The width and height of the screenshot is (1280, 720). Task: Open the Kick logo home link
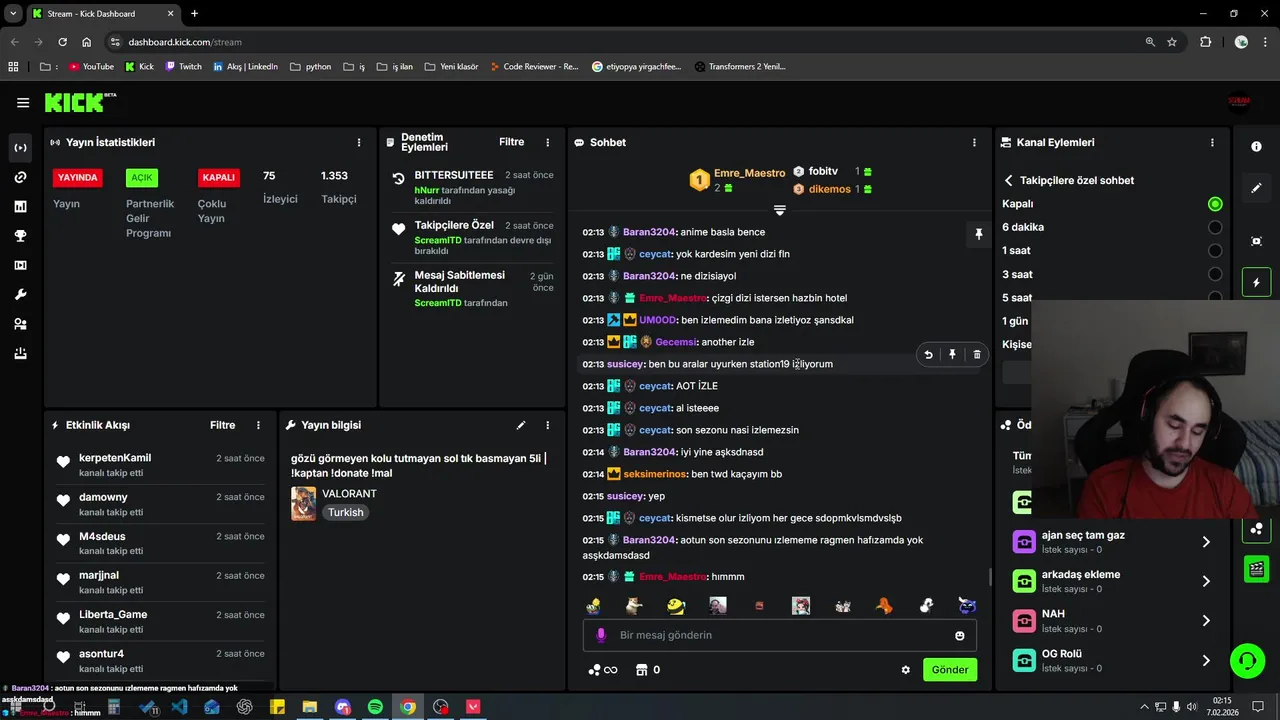tap(80, 102)
